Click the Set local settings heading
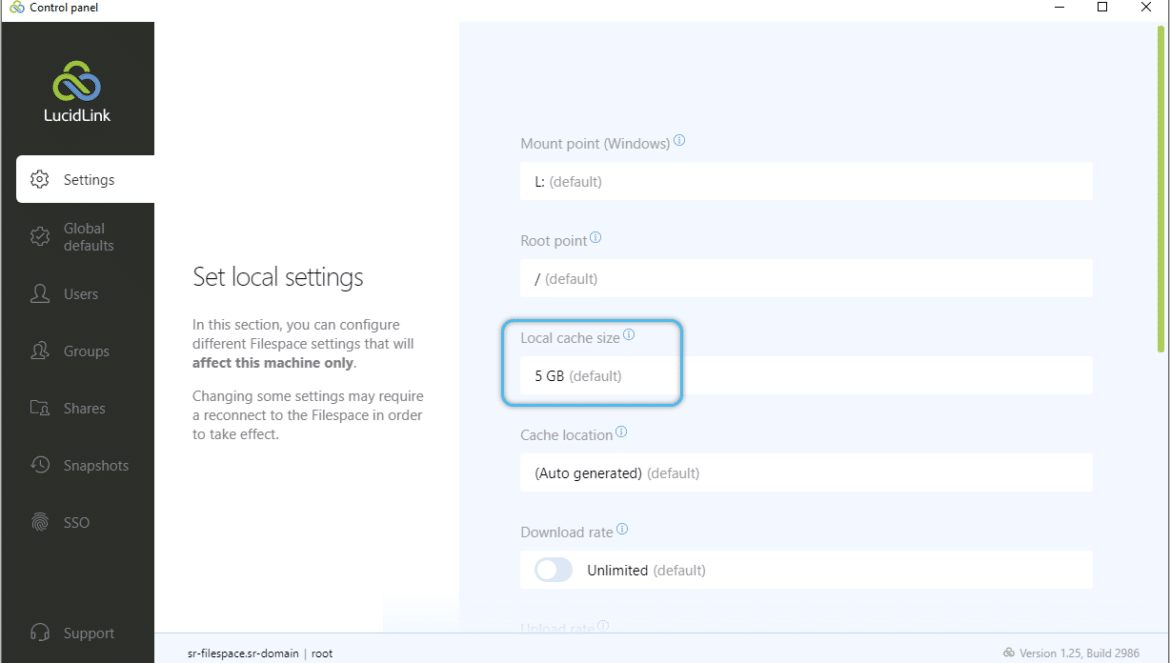The image size is (1170, 663). (x=278, y=277)
